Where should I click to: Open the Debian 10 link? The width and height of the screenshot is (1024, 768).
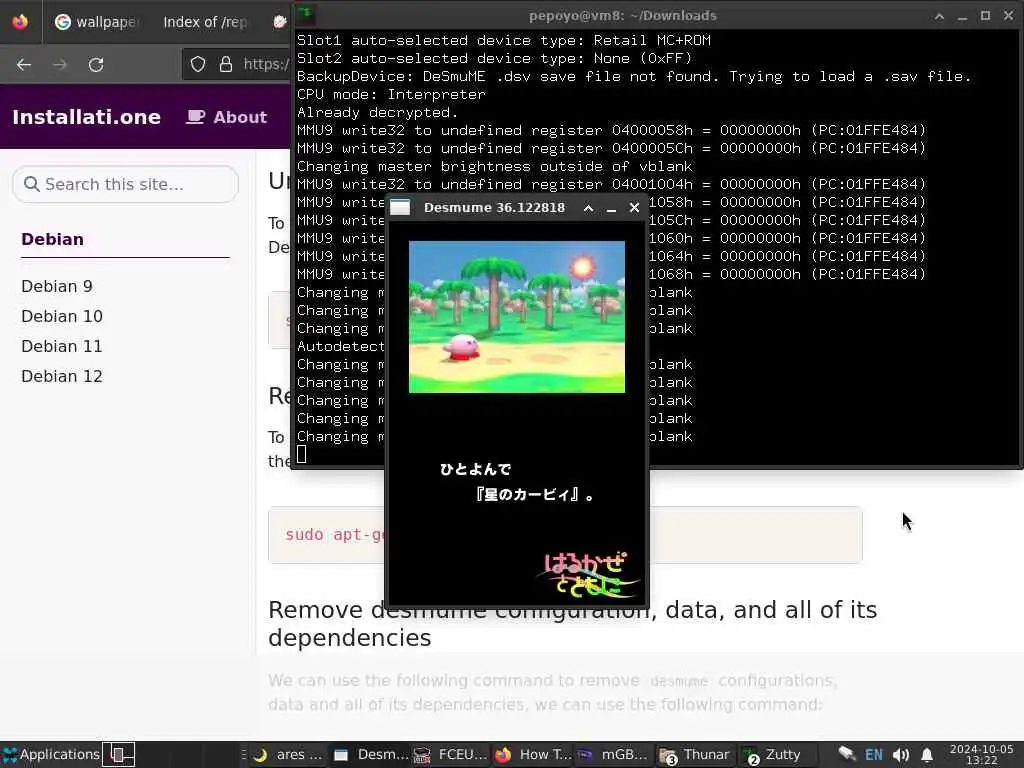[62, 316]
